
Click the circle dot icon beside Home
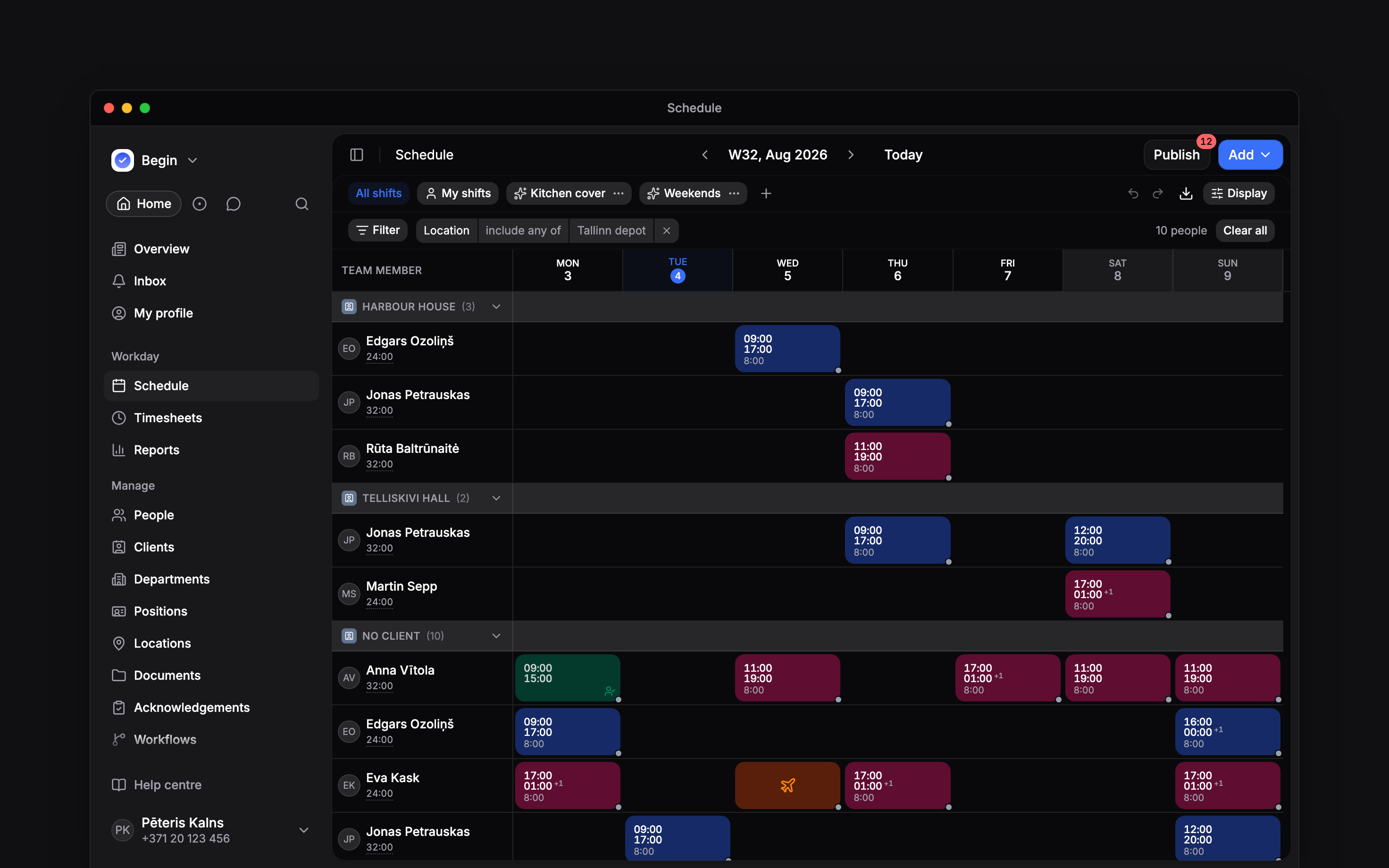199,204
